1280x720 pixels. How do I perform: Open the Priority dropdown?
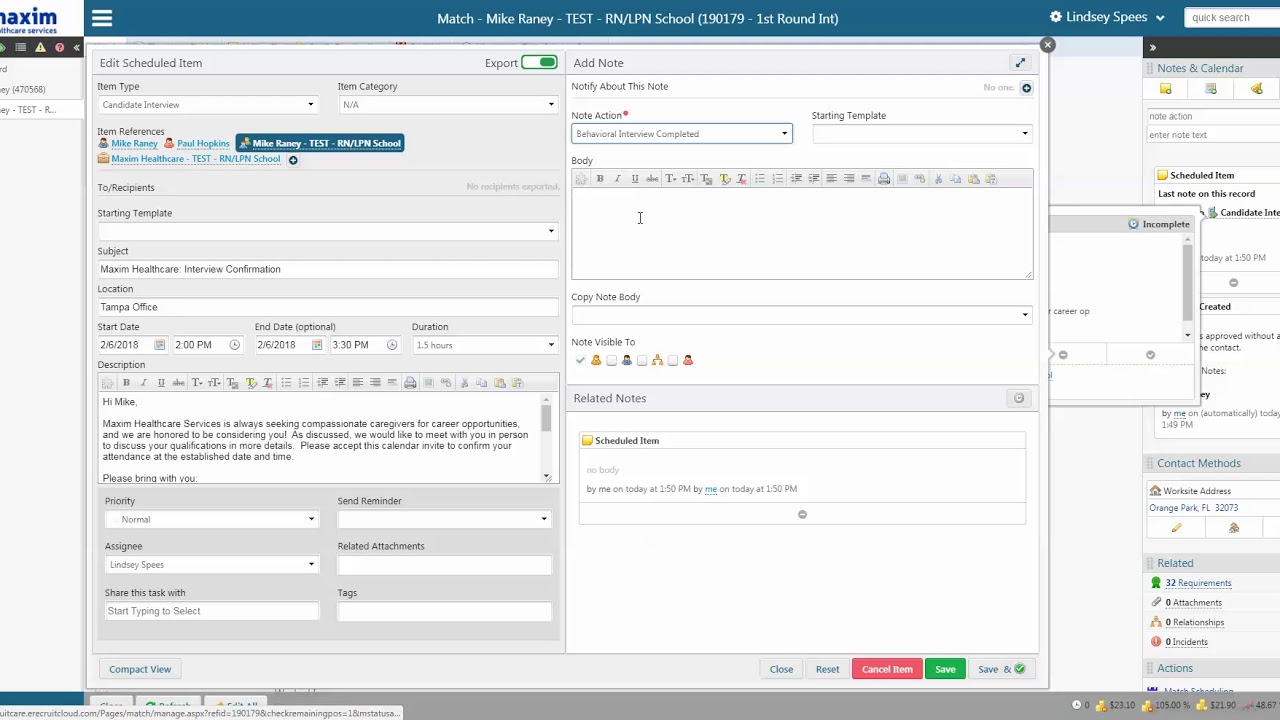[211, 520]
